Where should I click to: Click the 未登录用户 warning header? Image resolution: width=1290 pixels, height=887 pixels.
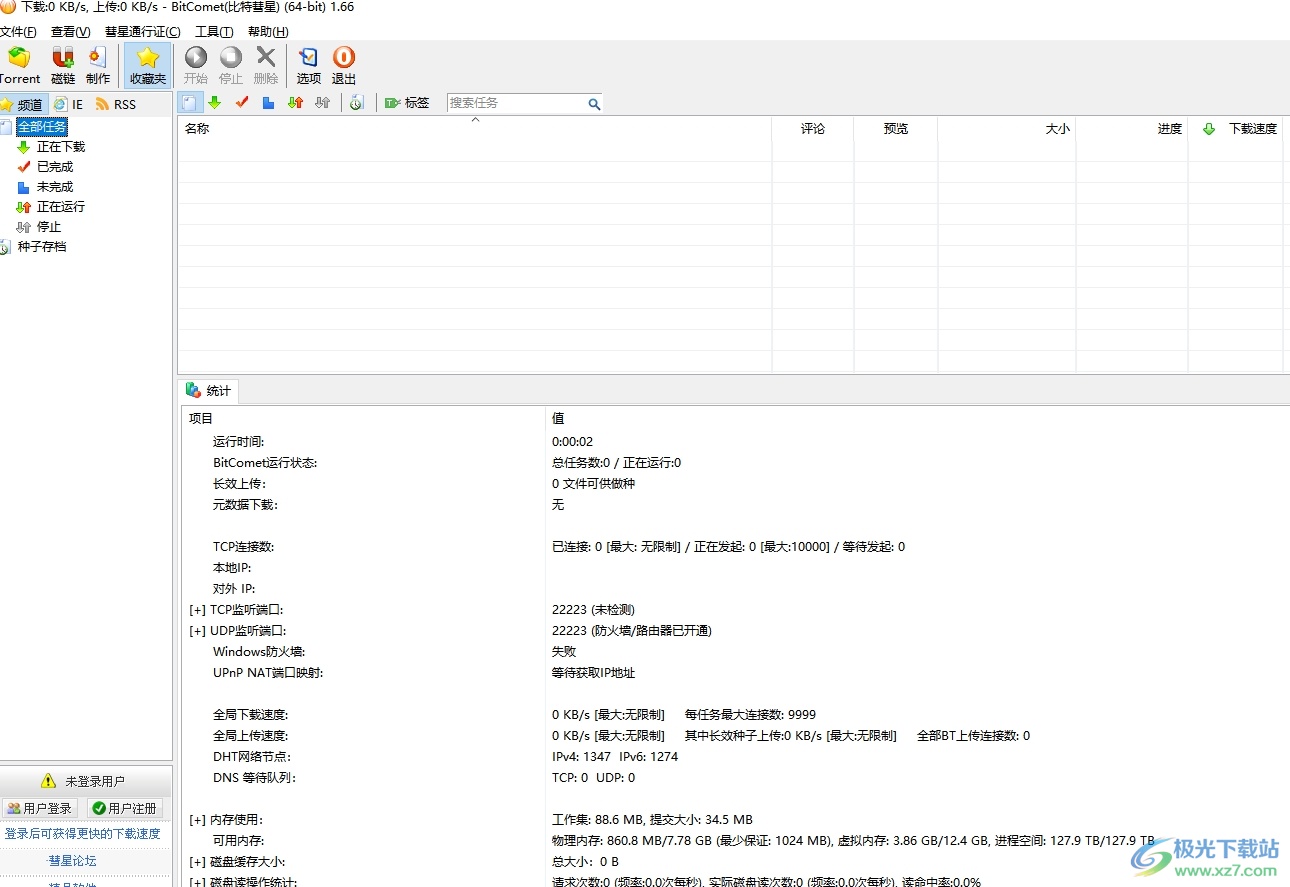pos(84,781)
